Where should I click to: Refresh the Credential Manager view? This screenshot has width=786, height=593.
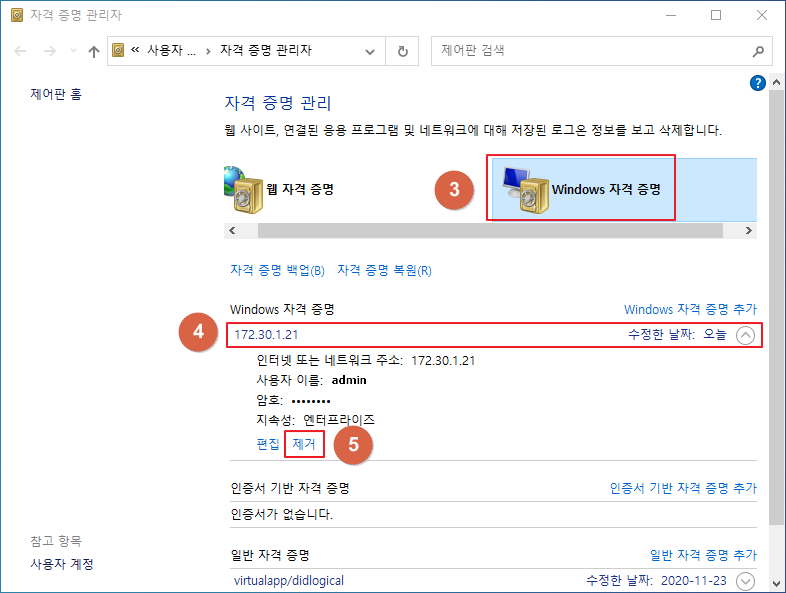pyautogui.click(x=403, y=51)
